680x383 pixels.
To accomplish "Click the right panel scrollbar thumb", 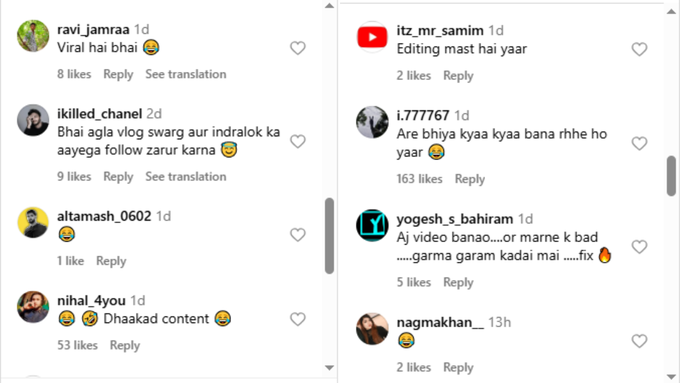I will [671, 176].
